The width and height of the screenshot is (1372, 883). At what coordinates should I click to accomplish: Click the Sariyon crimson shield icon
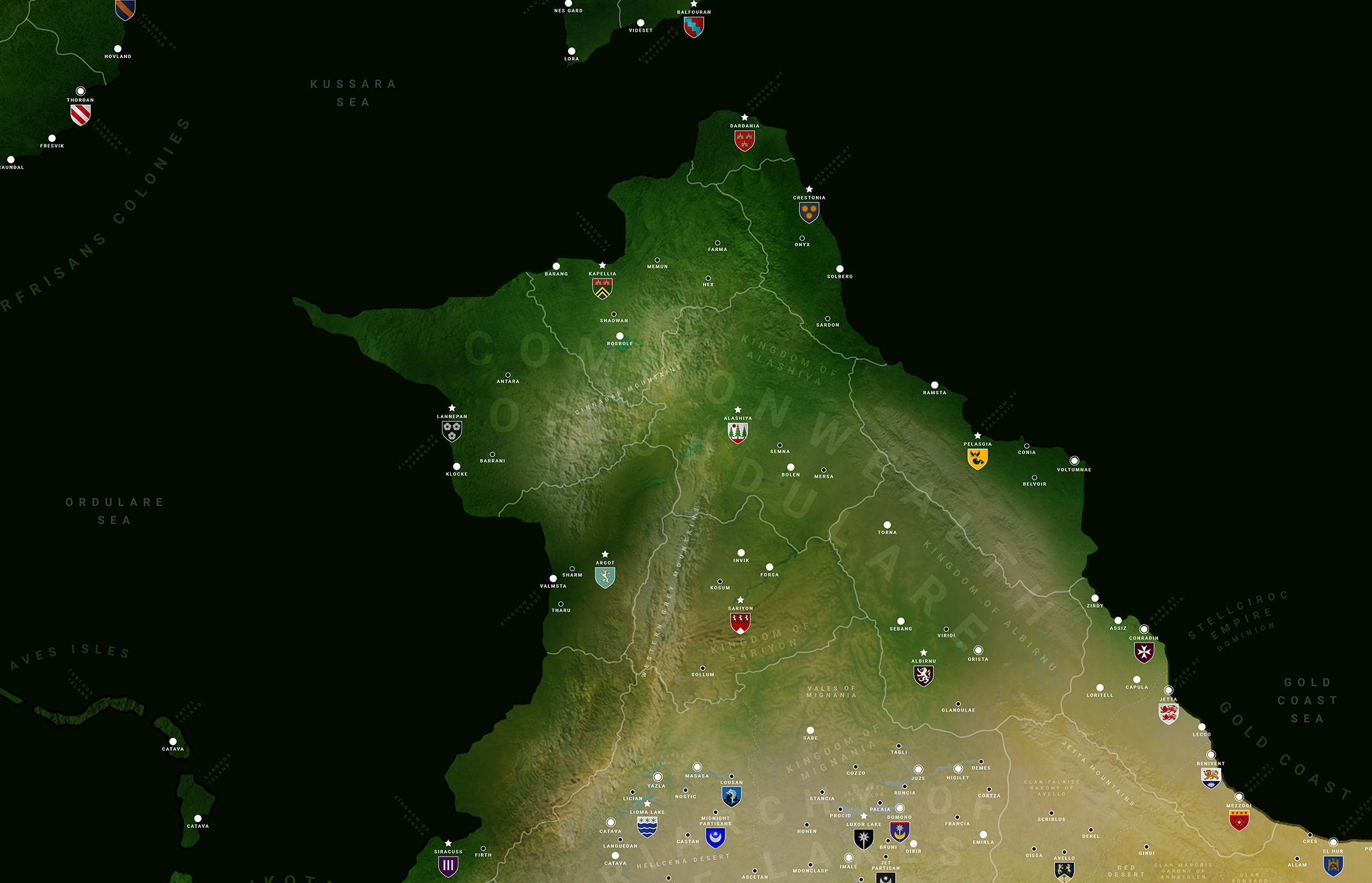[x=740, y=623]
